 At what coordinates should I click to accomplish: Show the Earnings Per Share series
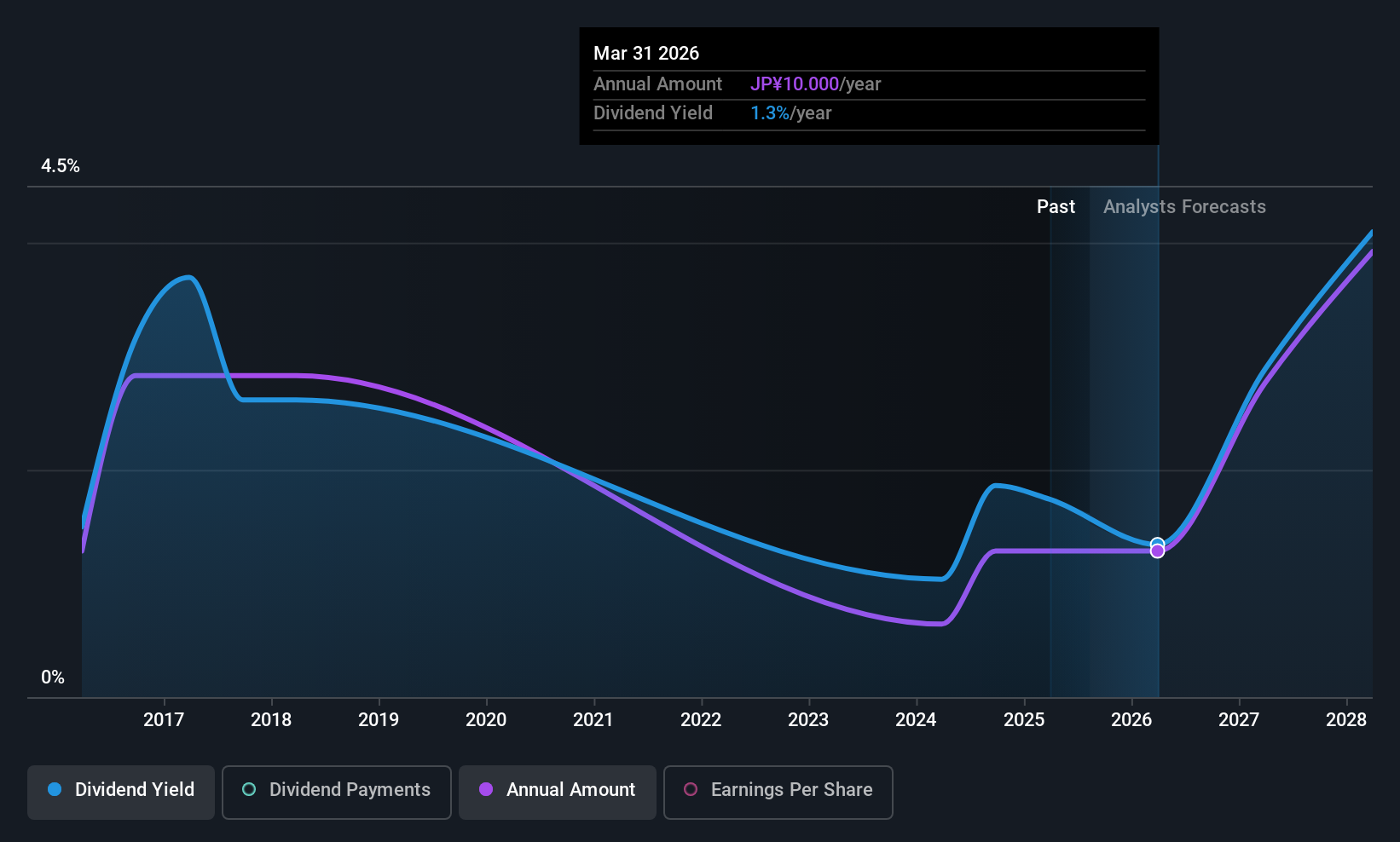778,792
